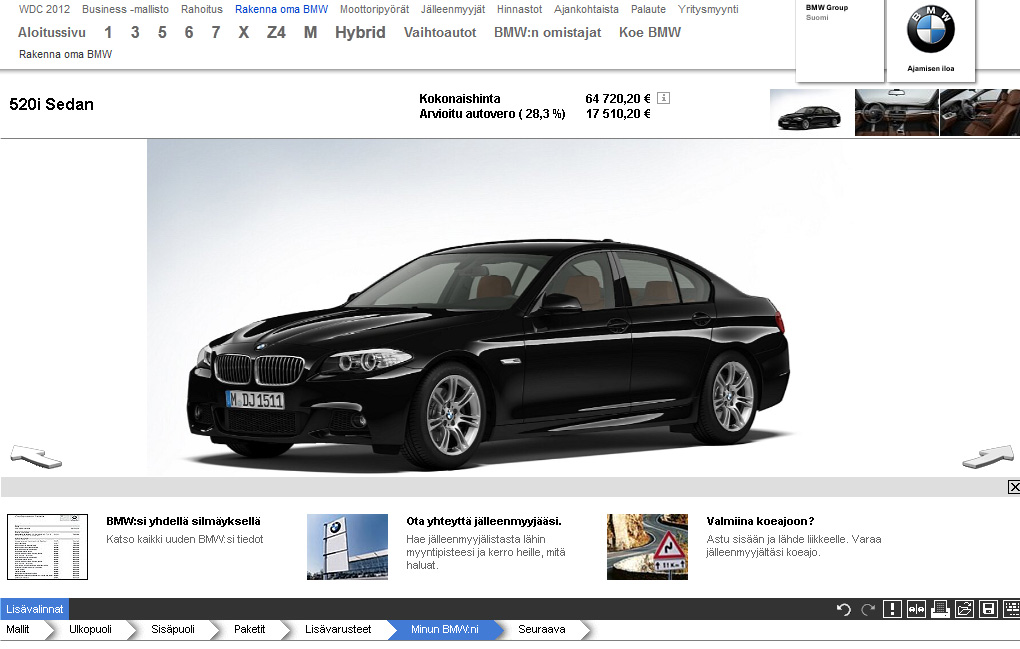Click the price info icon beside Kokonaishinta
The width and height of the screenshot is (1020, 649).
click(663, 98)
